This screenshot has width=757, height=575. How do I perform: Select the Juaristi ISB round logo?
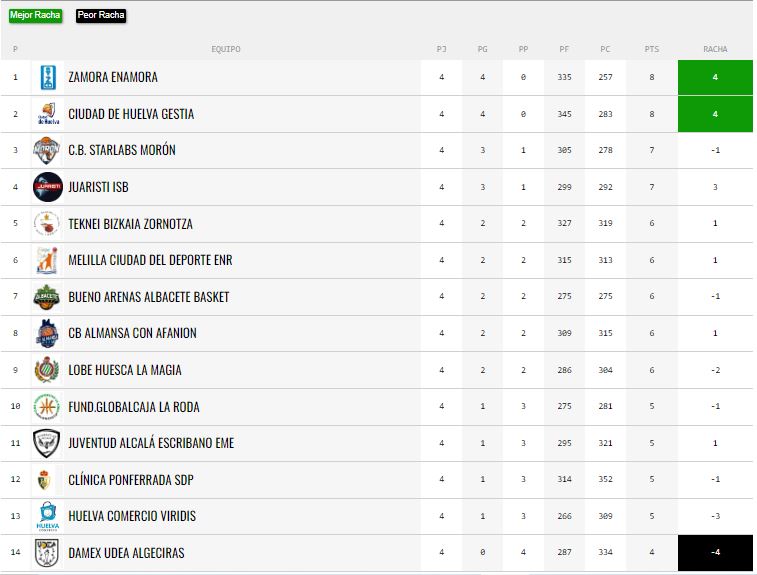coord(47,187)
